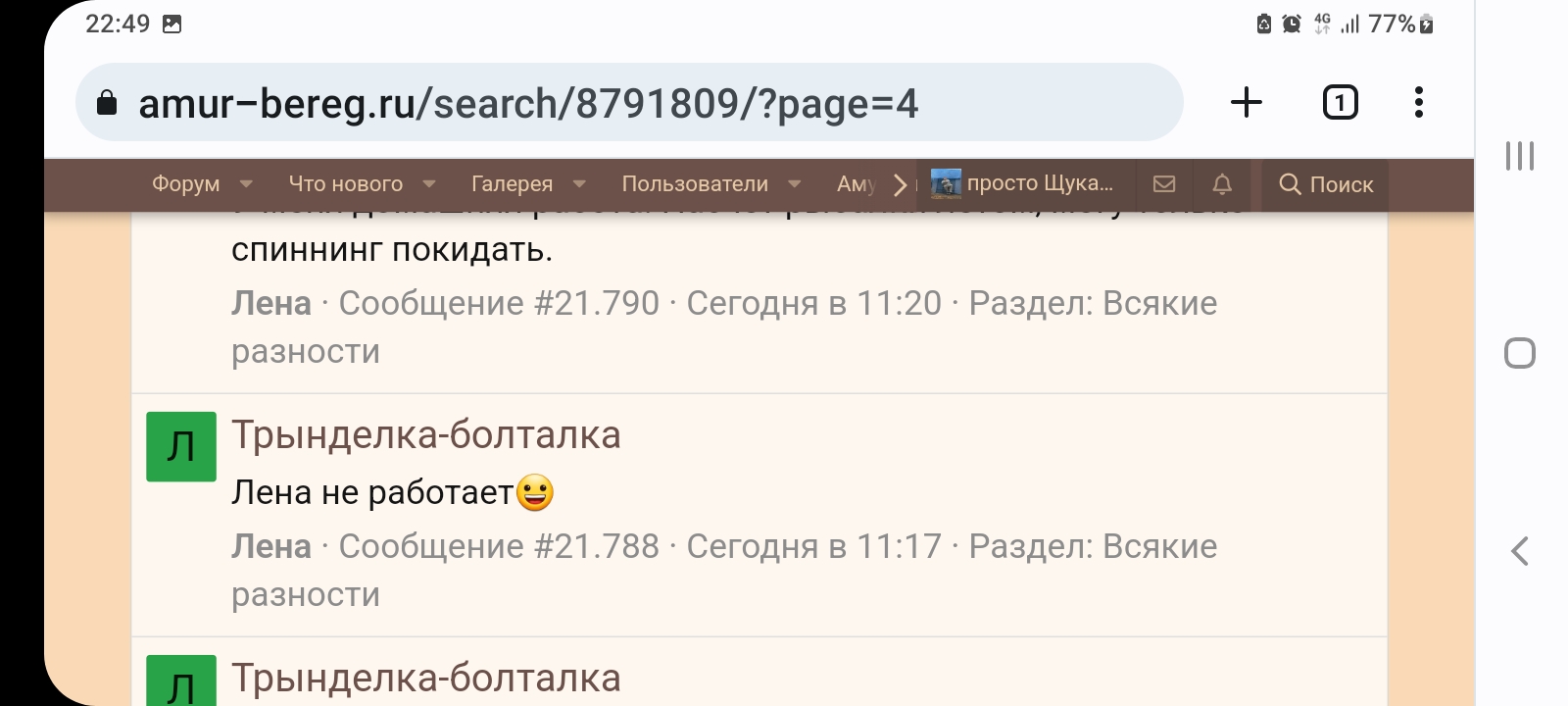Open the notifications bell
The height and width of the screenshot is (706, 1568).
[1222, 184]
